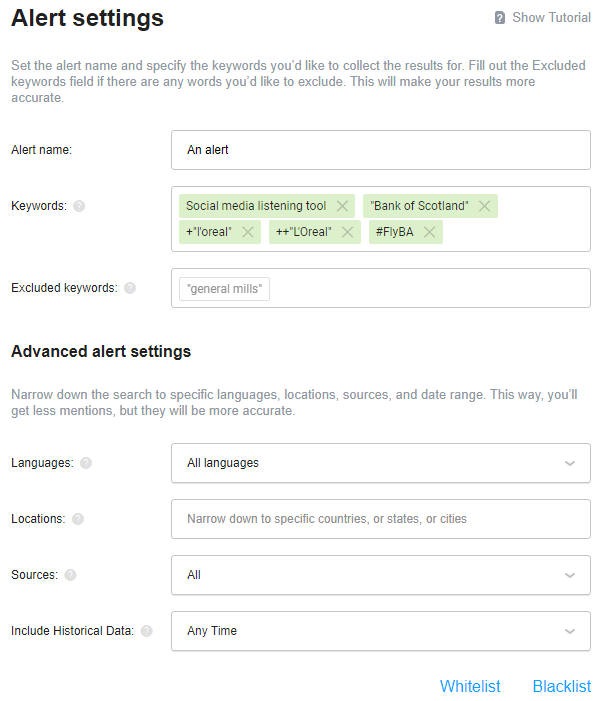Expand the All languages dropdown
This screenshot has height=701, width=598.
[x=381, y=463]
